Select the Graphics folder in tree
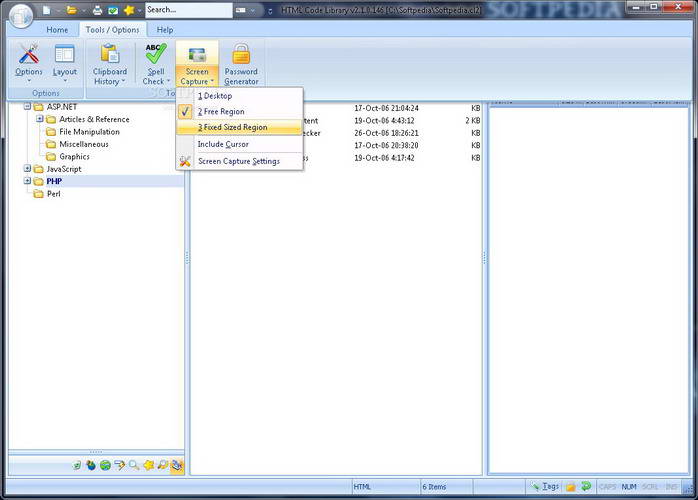This screenshot has width=698, height=500. [74, 157]
